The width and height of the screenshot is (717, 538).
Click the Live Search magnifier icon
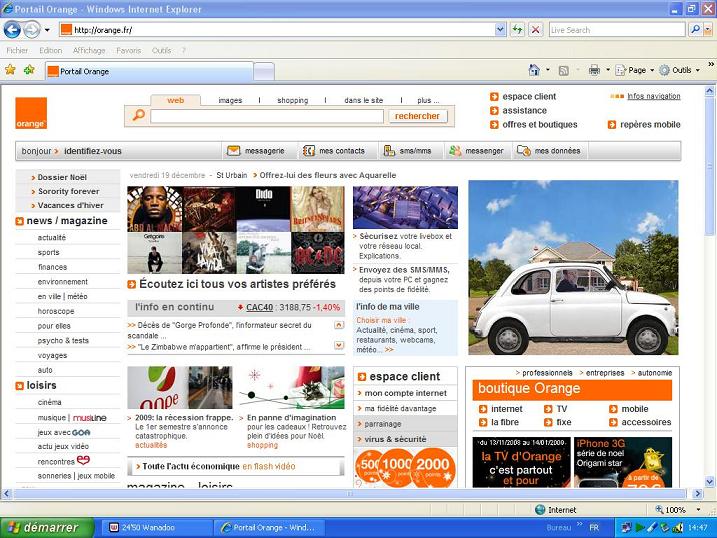pyautogui.click(x=695, y=30)
